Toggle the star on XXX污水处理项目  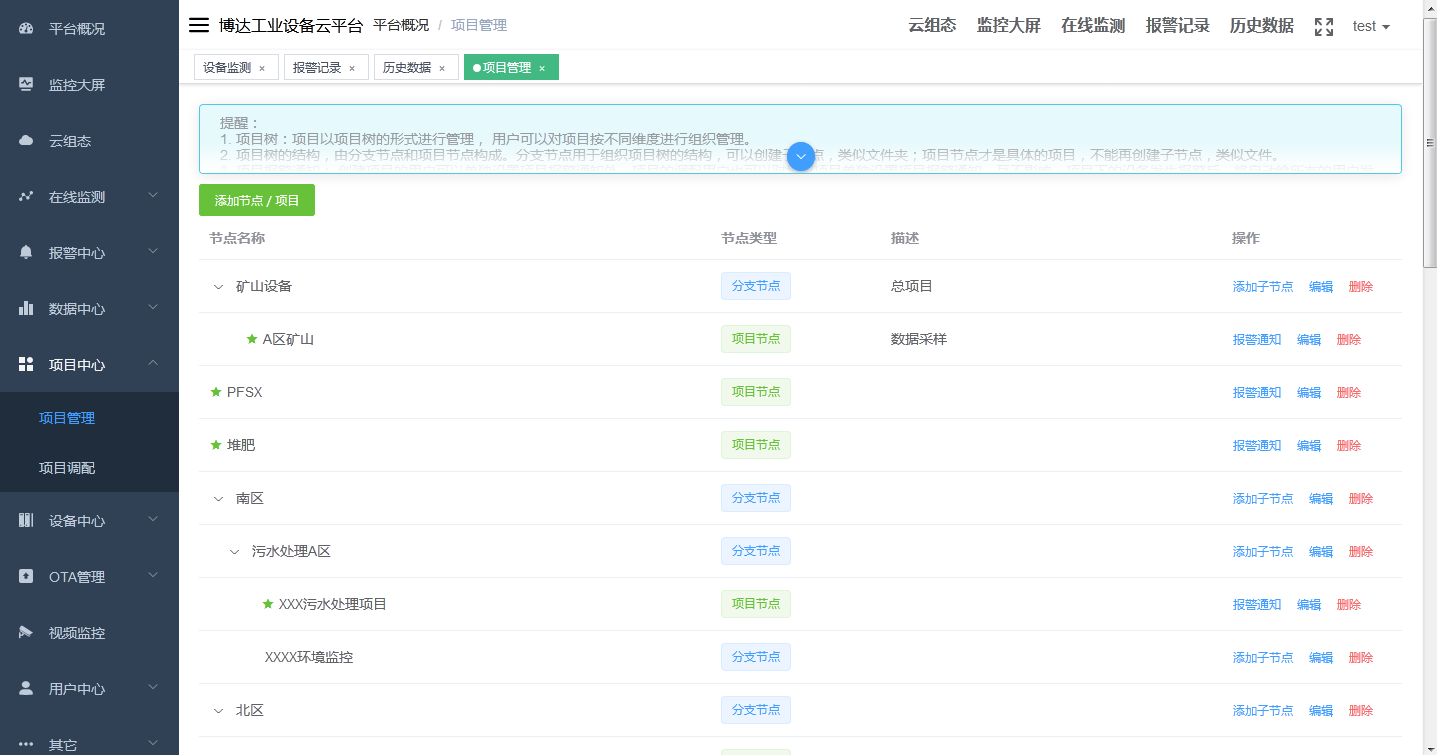(266, 603)
